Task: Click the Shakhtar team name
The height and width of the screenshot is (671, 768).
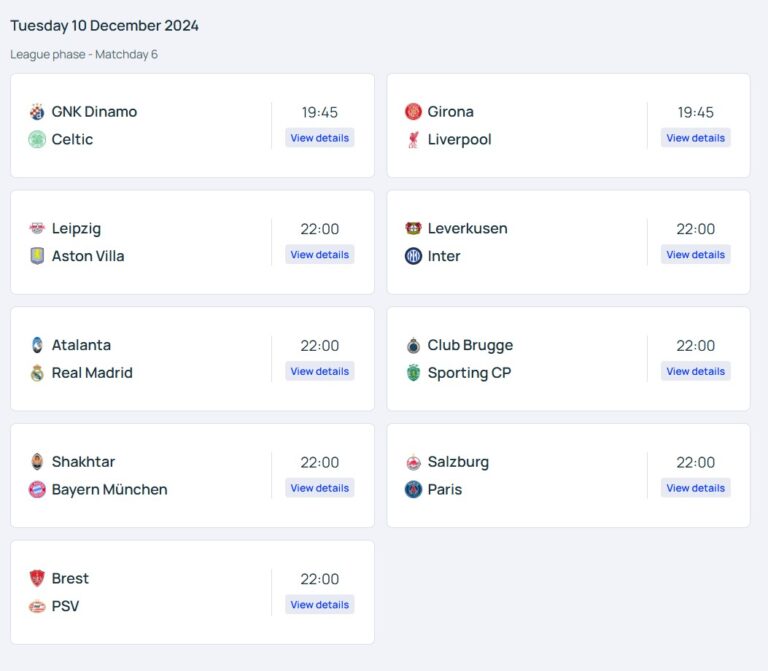Action: (83, 462)
